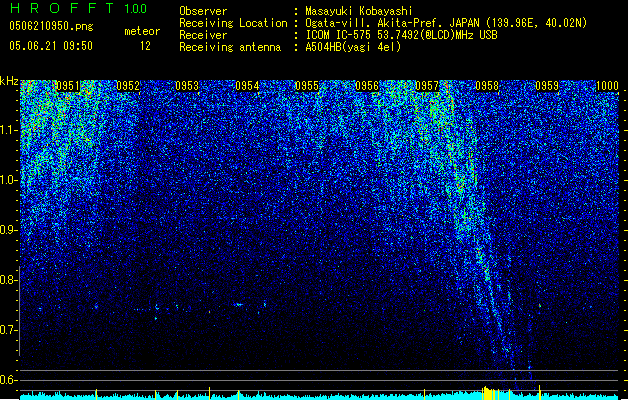Click the Receiving antenna label
This screenshot has width=629, height=400.
pos(230,47)
